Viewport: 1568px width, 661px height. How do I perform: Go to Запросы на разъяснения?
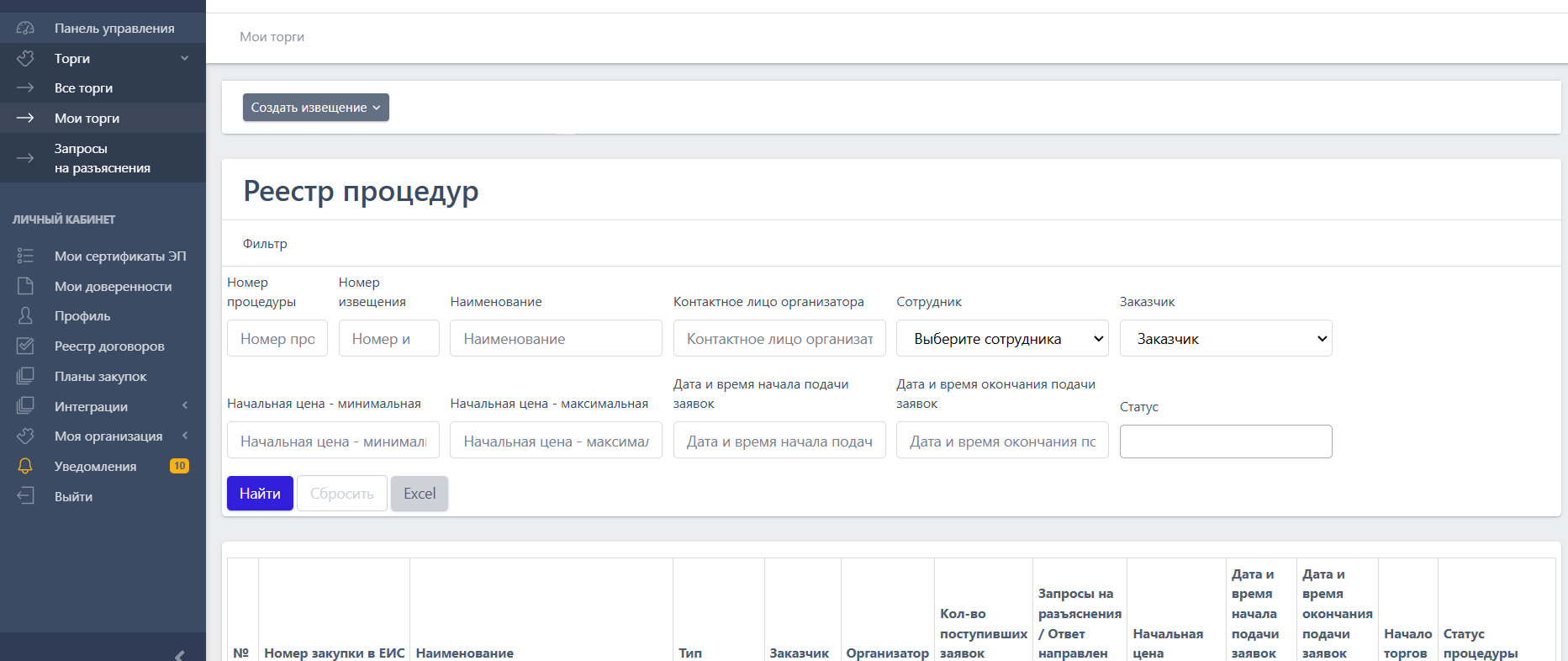tap(102, 158)
